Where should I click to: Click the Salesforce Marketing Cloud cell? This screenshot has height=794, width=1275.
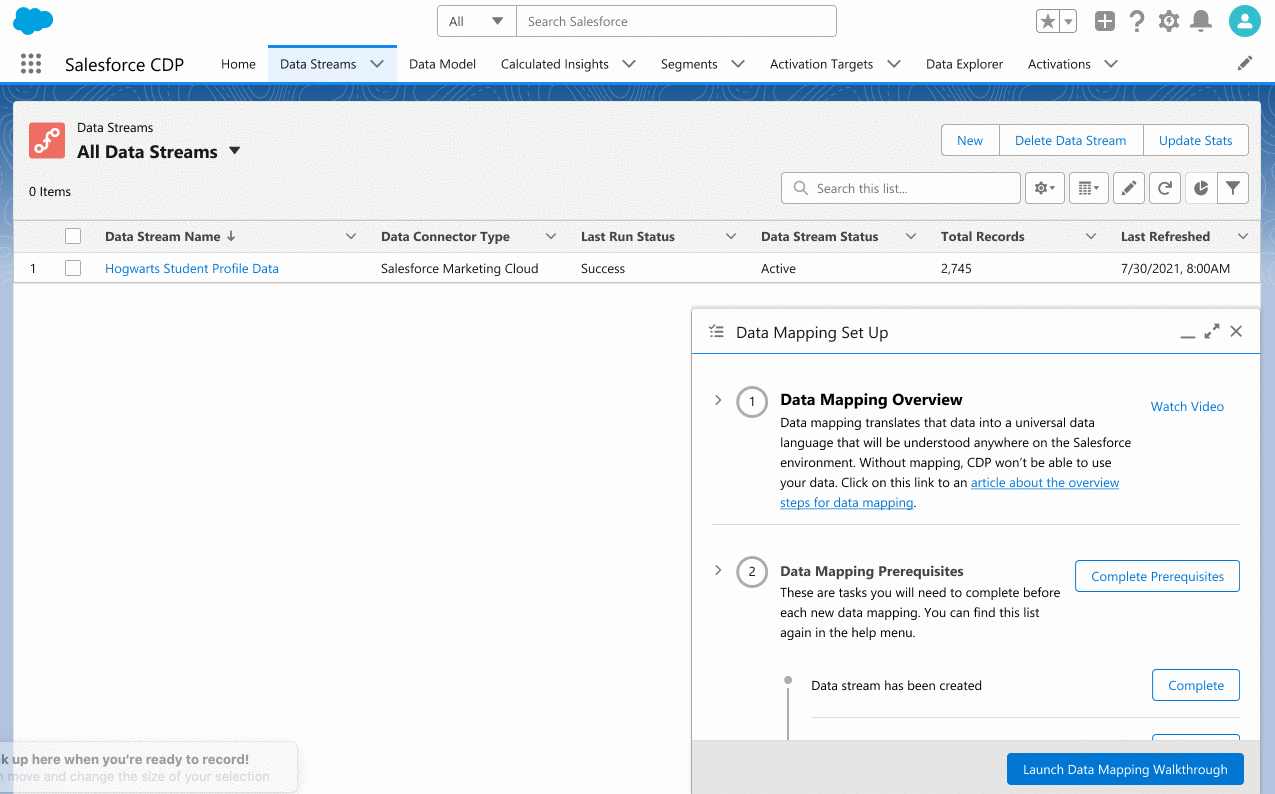click(459, 268)
